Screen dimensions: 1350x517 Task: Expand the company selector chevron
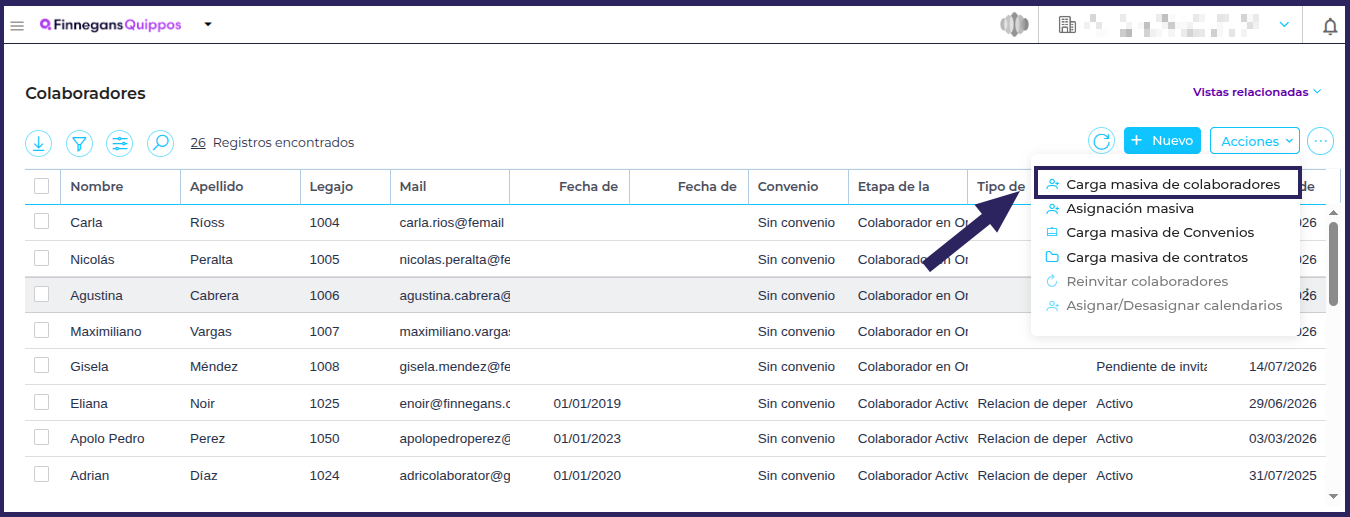tap(1285, 24)
